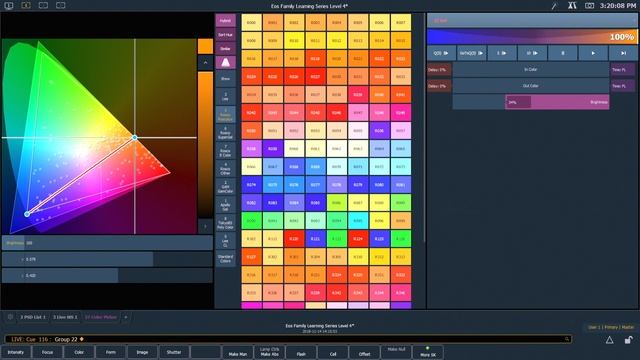Open the top Time field on right

(x=623, y=69)
